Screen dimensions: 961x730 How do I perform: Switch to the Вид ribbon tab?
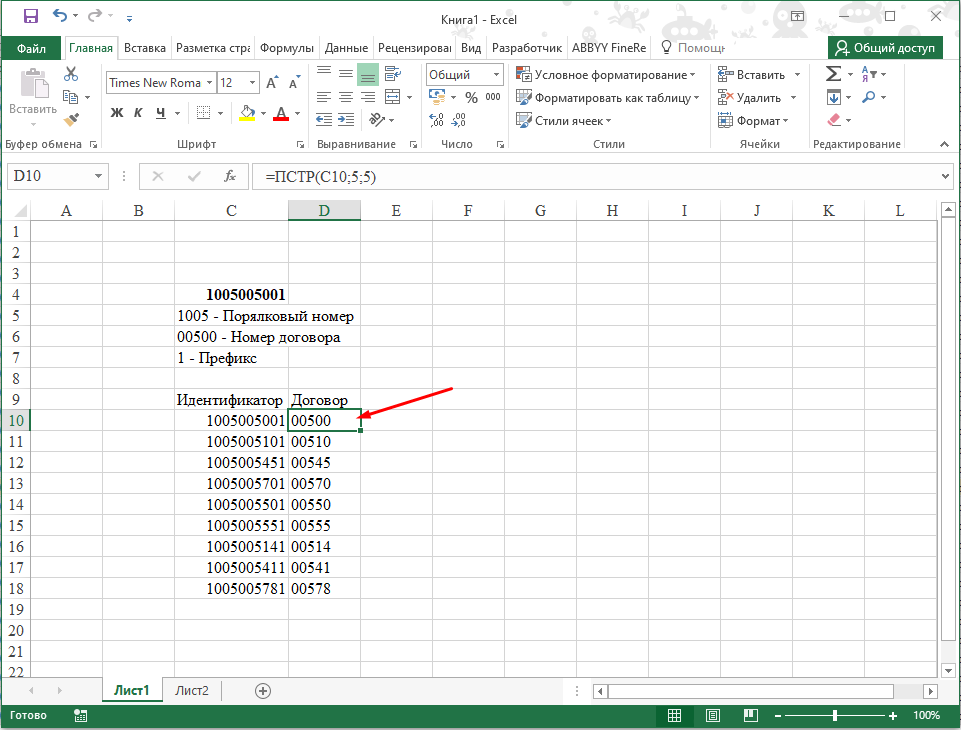point(471,48)
